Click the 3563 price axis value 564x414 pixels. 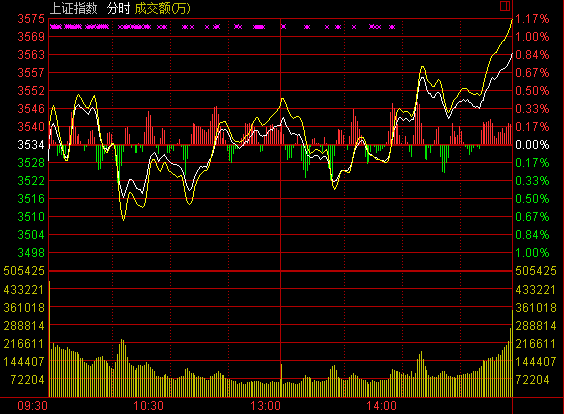click(31, 55)
